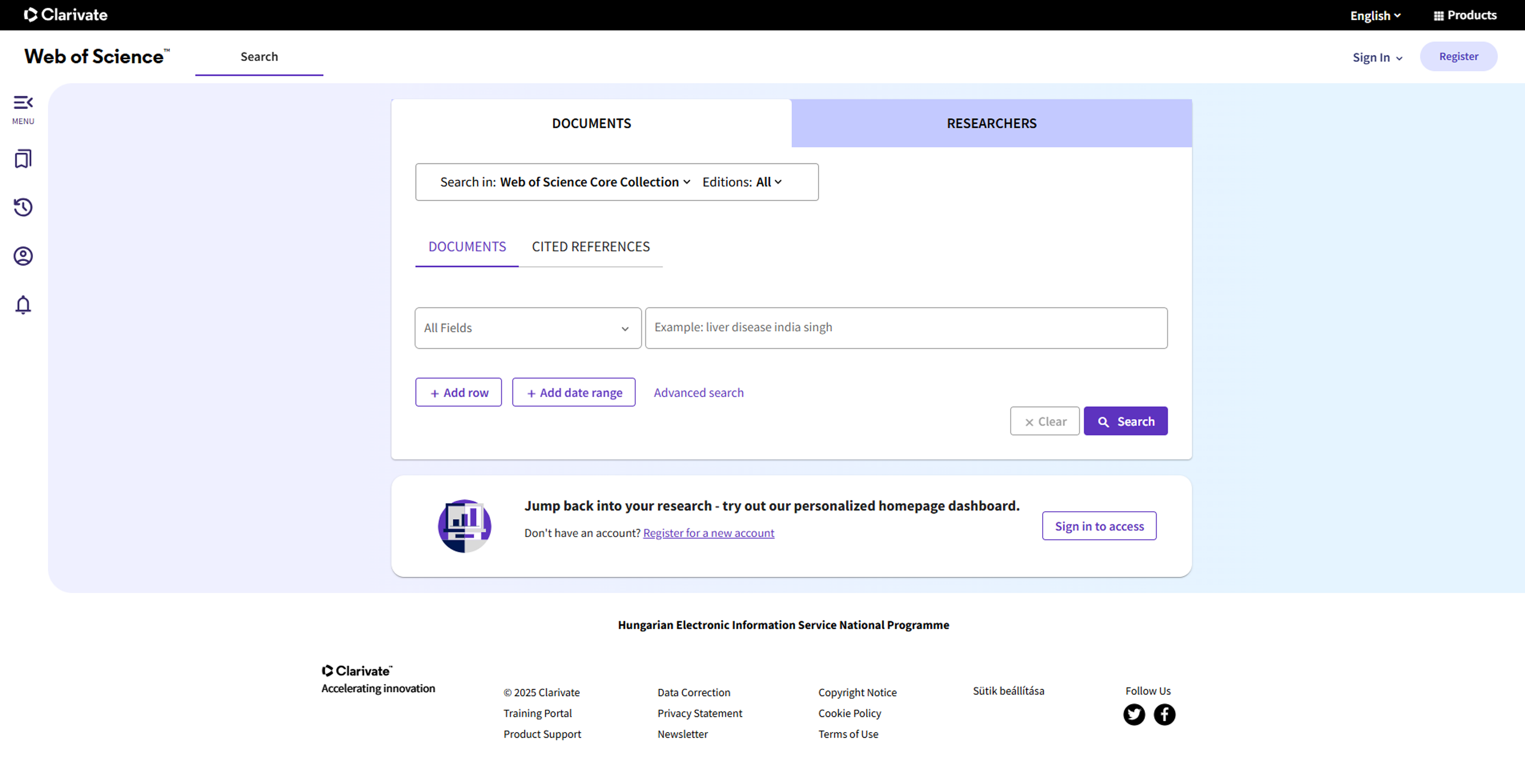
Task: View search history from the sidebar
Action: [x=22, y=207]
